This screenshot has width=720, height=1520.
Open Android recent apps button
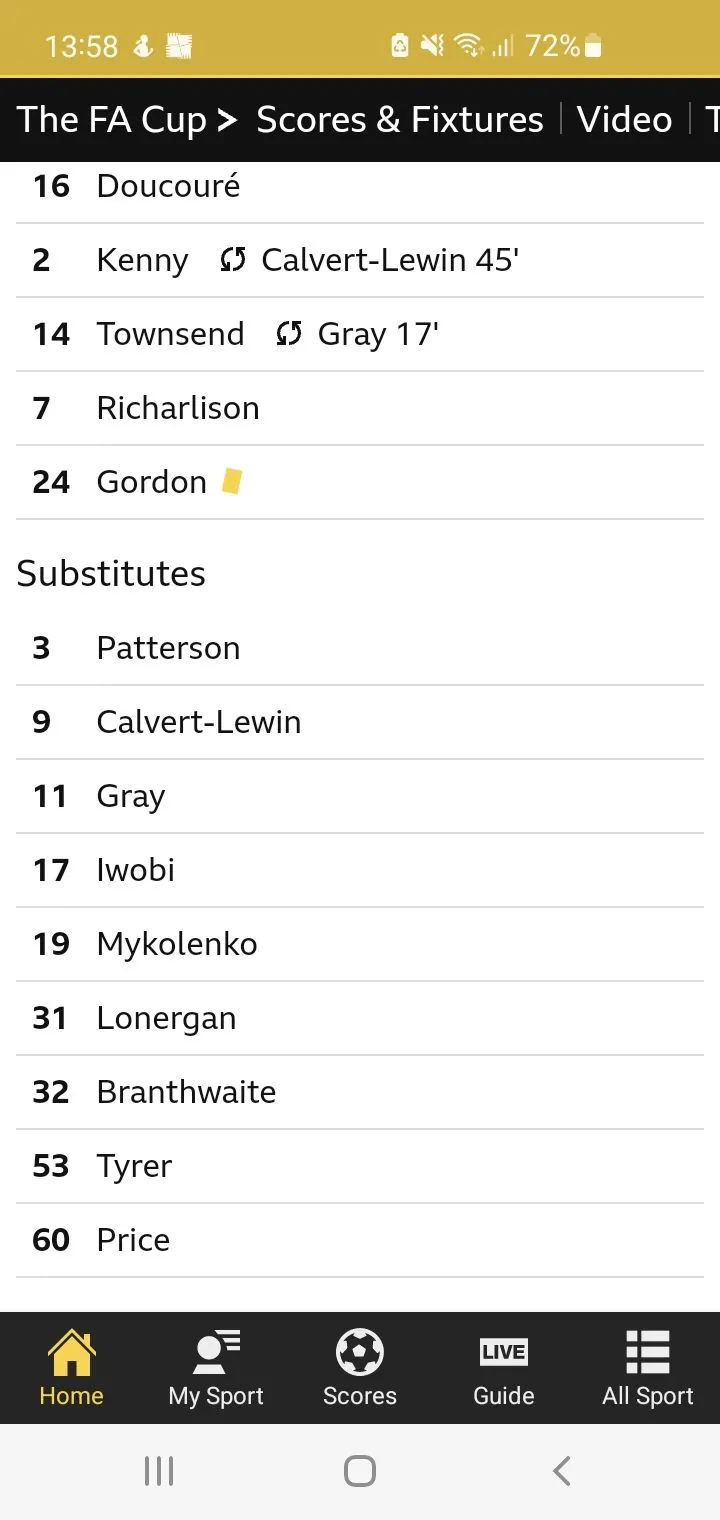(x=159, y=1471)
